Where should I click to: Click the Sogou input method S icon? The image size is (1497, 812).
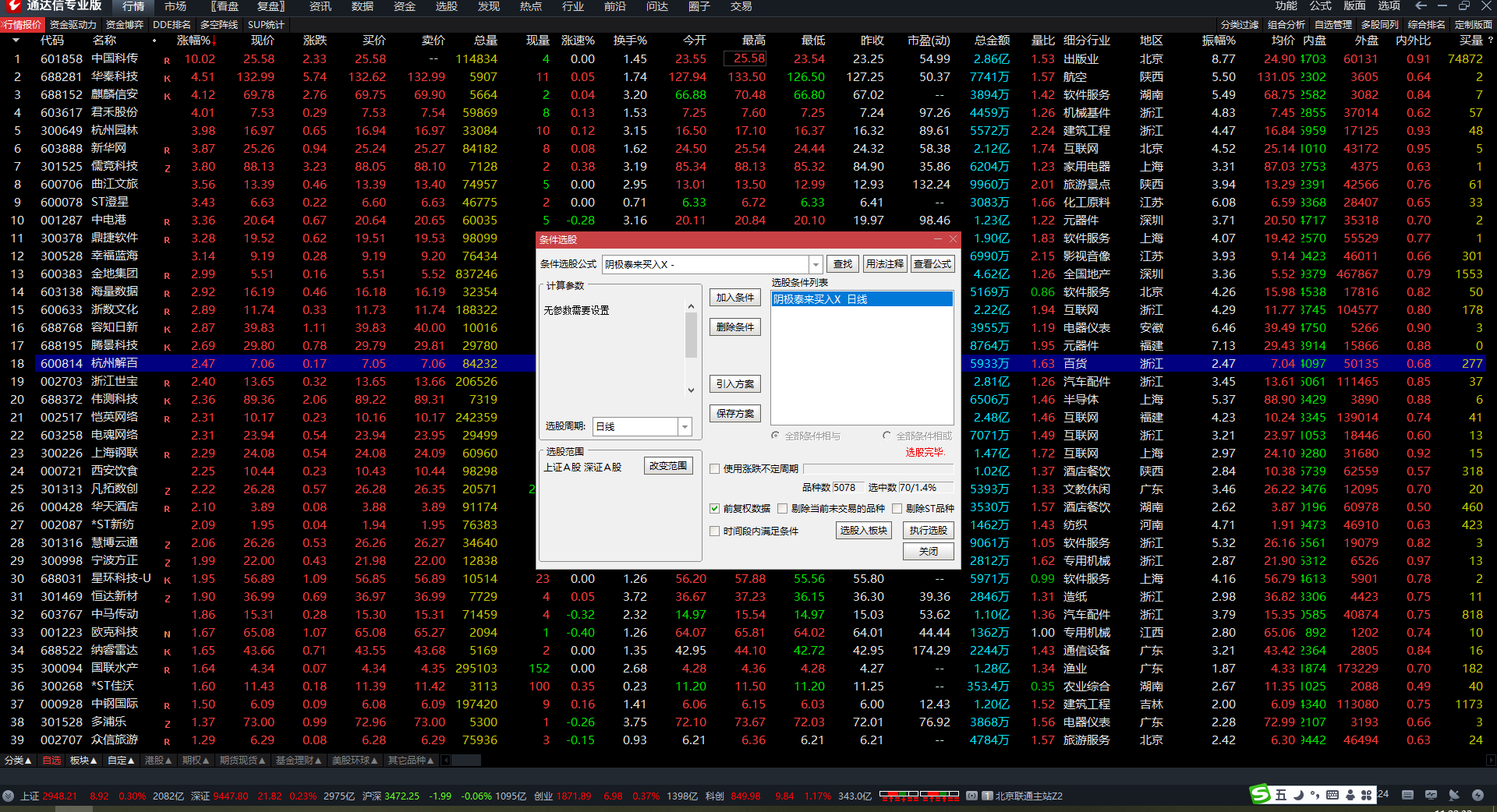1260,794
